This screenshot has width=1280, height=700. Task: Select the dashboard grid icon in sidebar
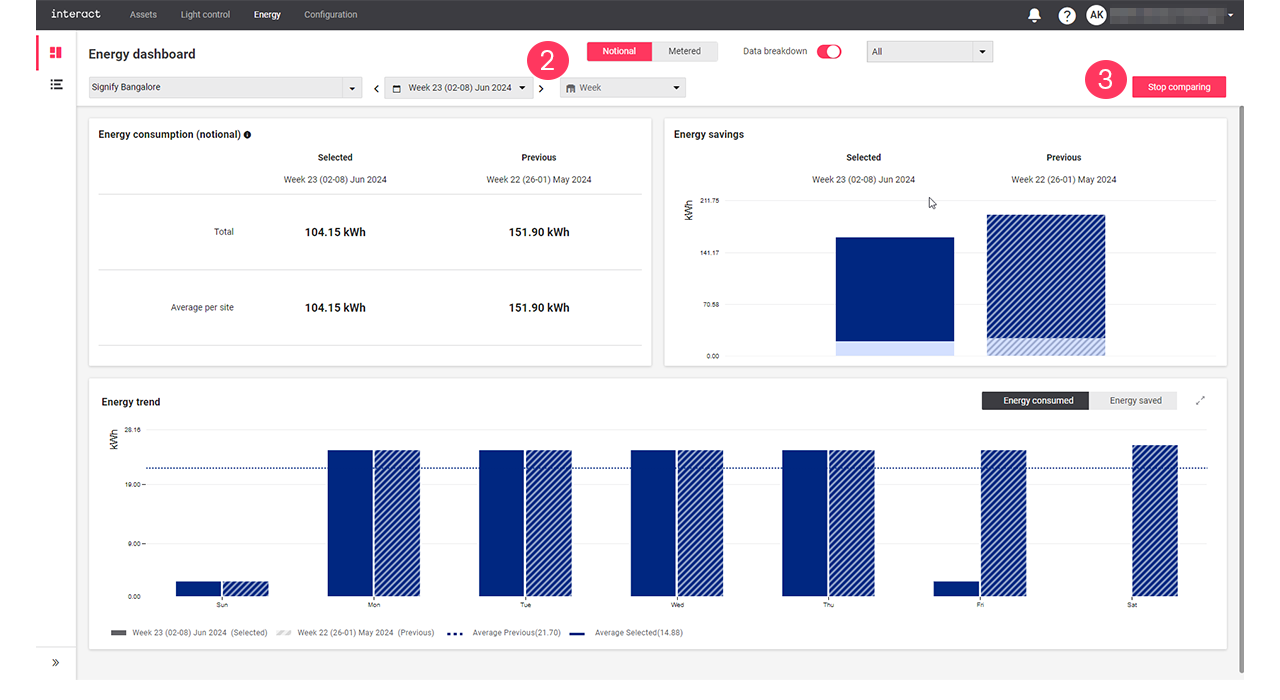pyautogui.click(x=55, y=51)
